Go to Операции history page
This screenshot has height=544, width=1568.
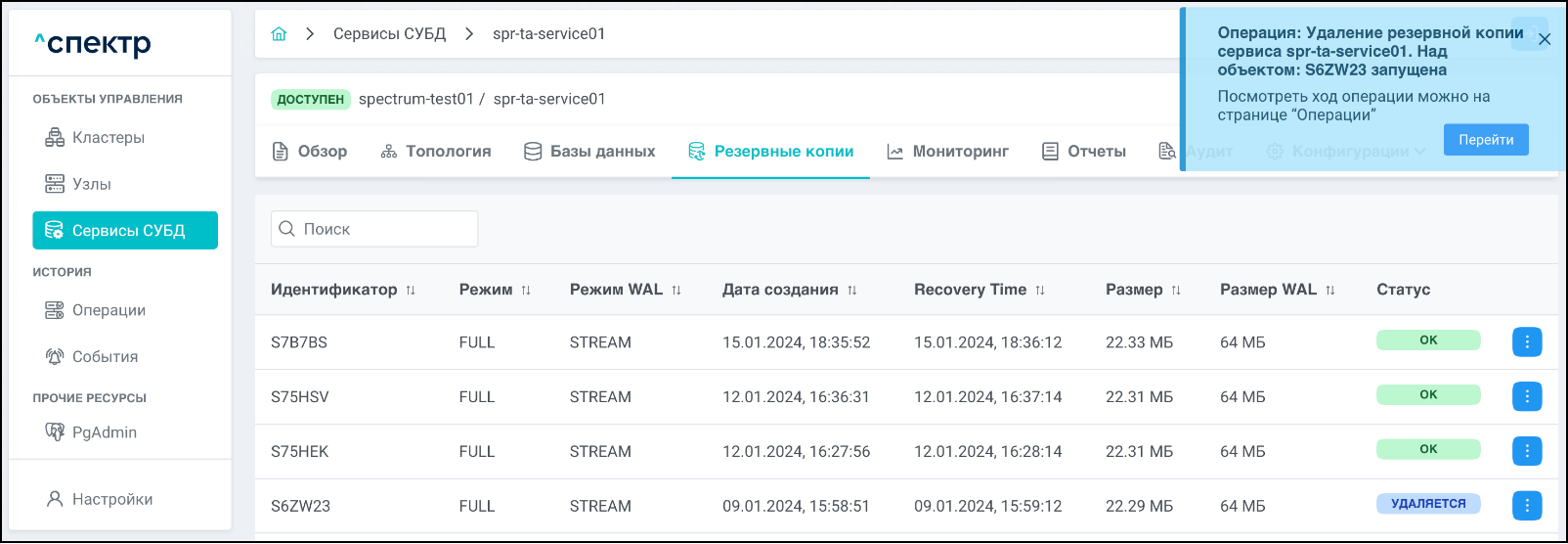click(x=108, y=310)
